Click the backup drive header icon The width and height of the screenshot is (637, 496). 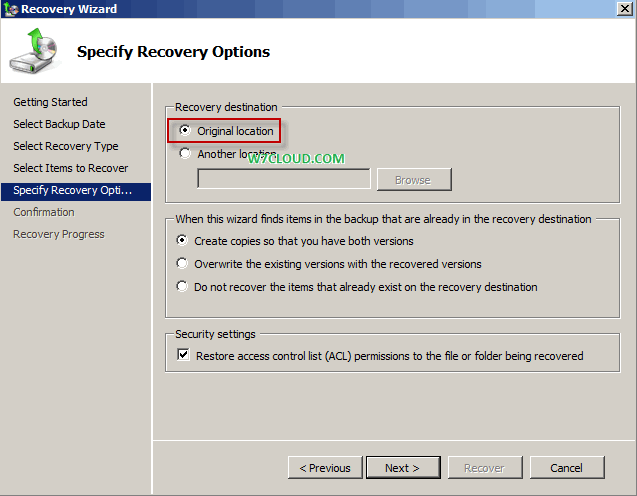pos(34,51)
